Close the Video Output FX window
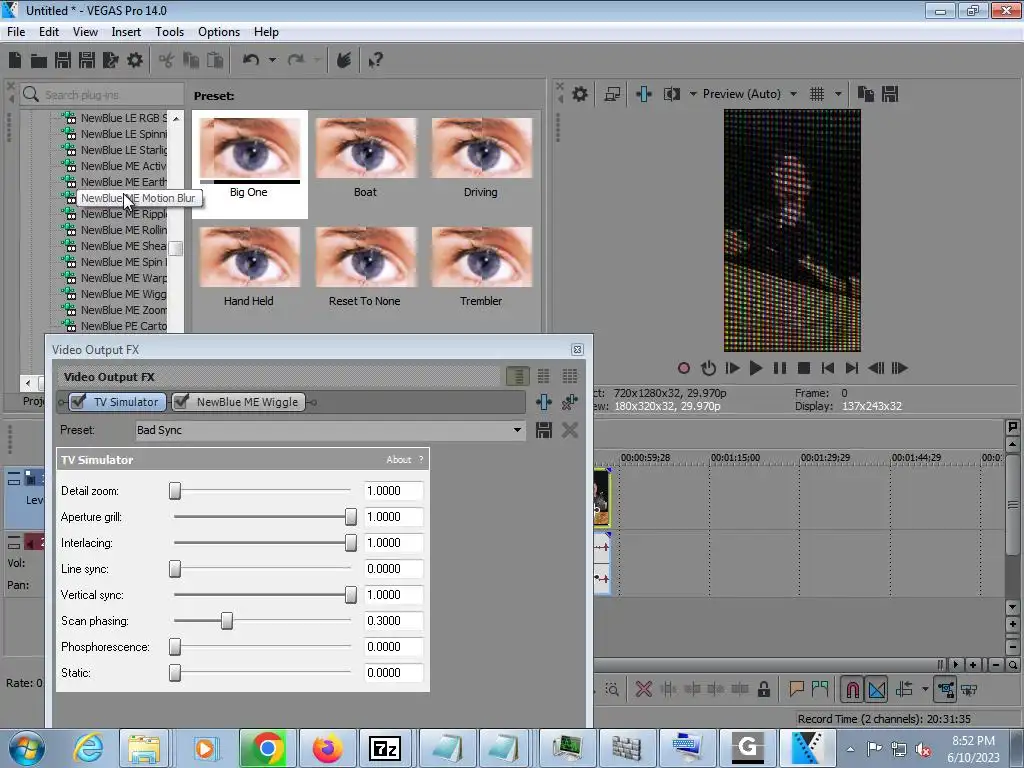The image size is (1024, 768). [577, 349]
